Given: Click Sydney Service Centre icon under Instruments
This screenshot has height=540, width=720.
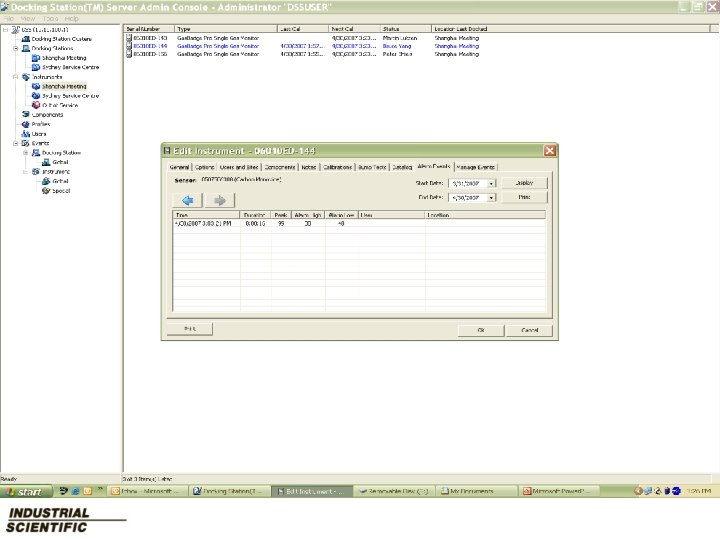Looking at the screenshot, I should (x=36, y=96).
